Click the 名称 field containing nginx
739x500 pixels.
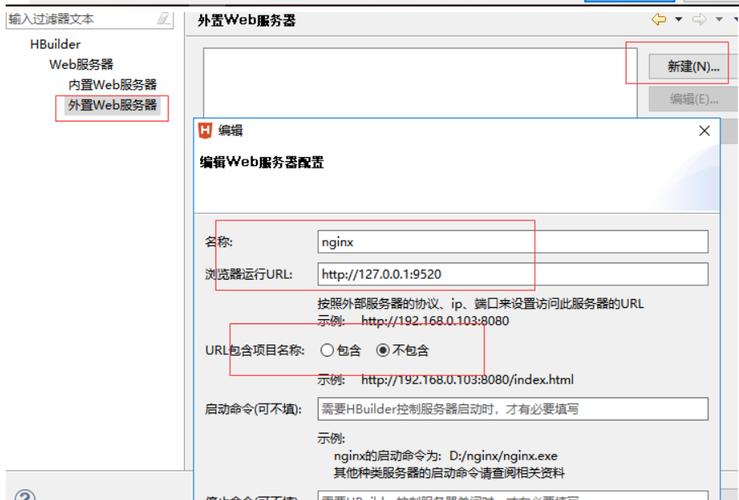(x=513, y=242)
